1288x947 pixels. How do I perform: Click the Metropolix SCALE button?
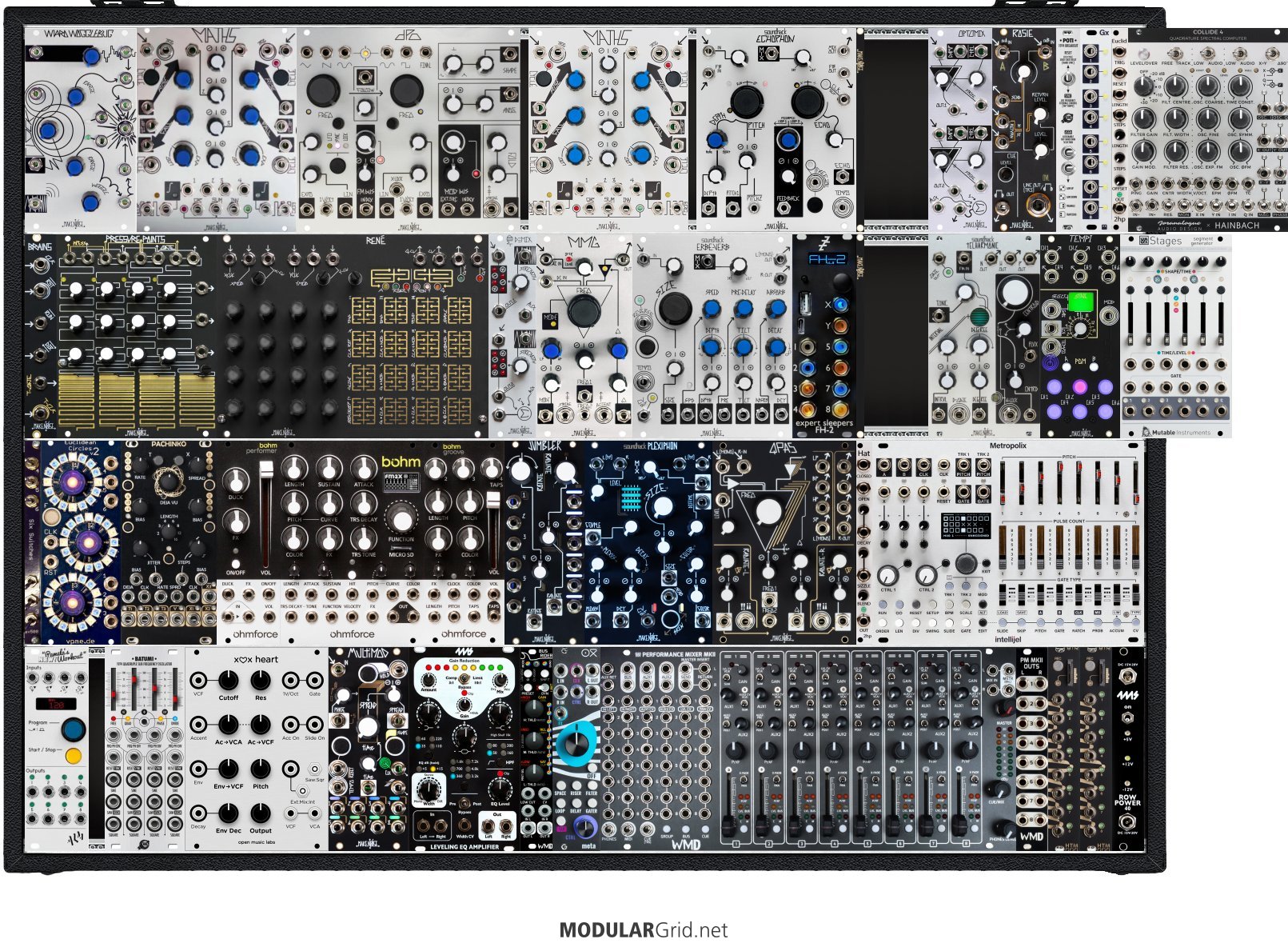point(965,603)
